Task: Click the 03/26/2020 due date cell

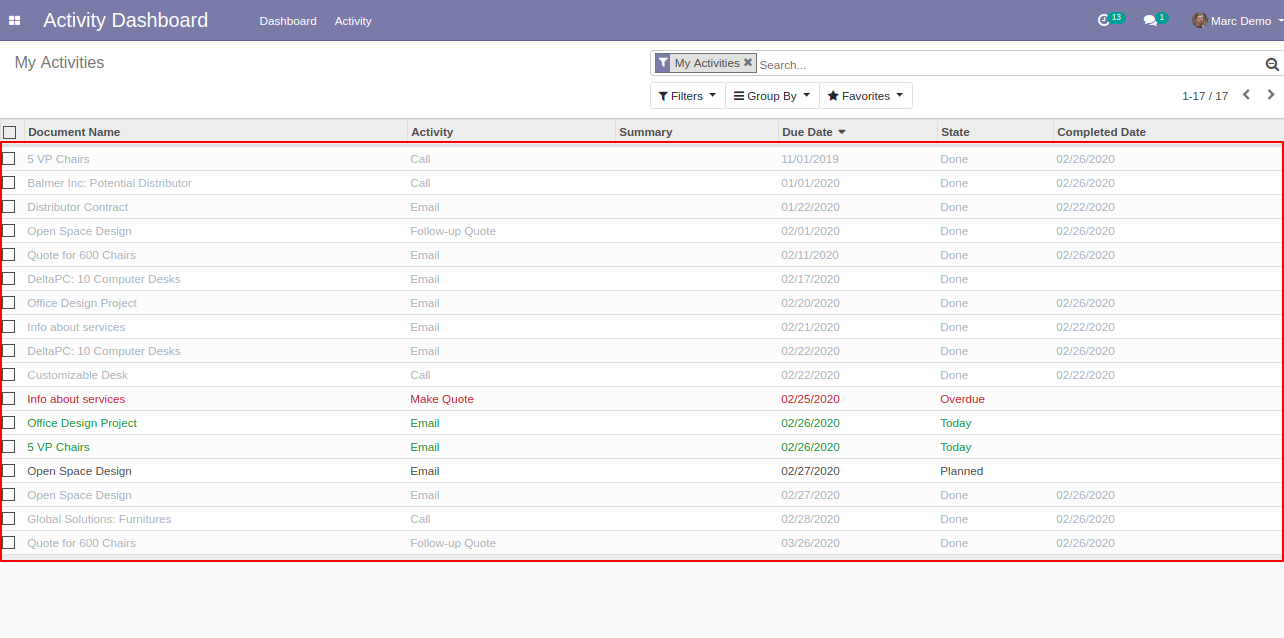Action: click(810, 543)
